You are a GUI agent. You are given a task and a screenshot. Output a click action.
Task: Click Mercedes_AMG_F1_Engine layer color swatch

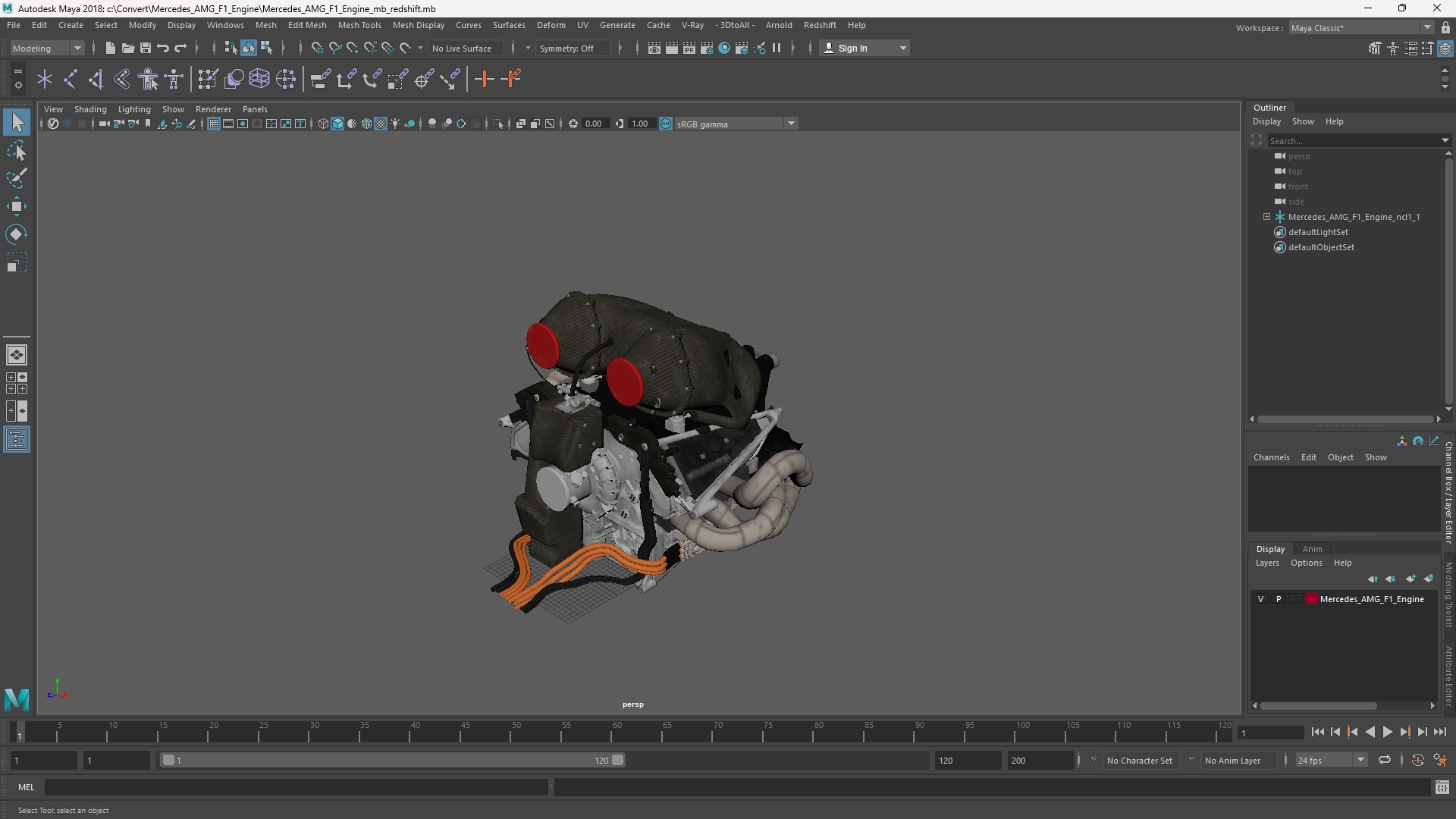pyautogui.click(x=1311, y=599)
